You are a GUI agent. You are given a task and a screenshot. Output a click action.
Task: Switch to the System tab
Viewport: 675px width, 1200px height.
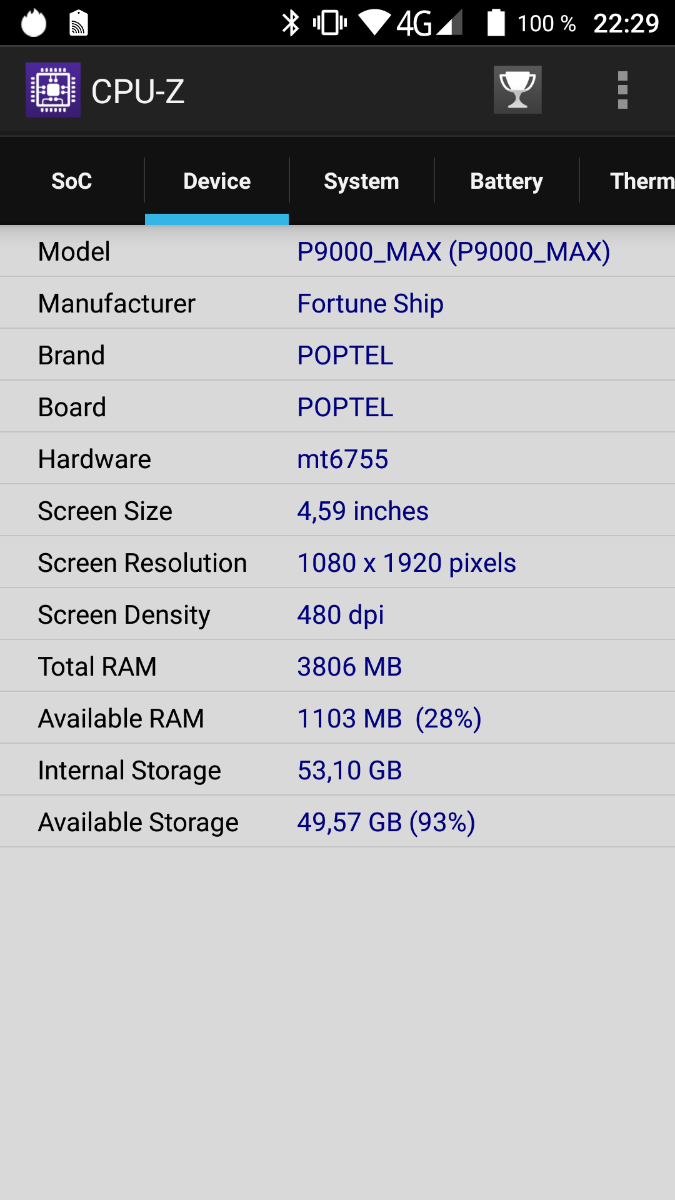click(361, 181)
